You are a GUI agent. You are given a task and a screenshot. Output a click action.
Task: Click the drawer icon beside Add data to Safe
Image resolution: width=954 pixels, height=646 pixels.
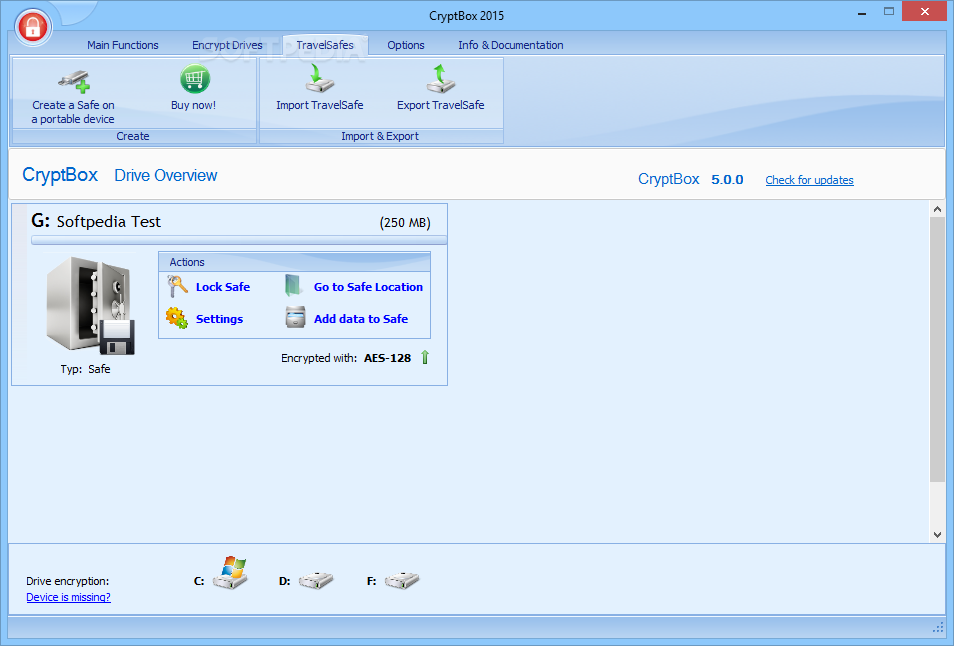pyautogui.click(x=296, y=318)
